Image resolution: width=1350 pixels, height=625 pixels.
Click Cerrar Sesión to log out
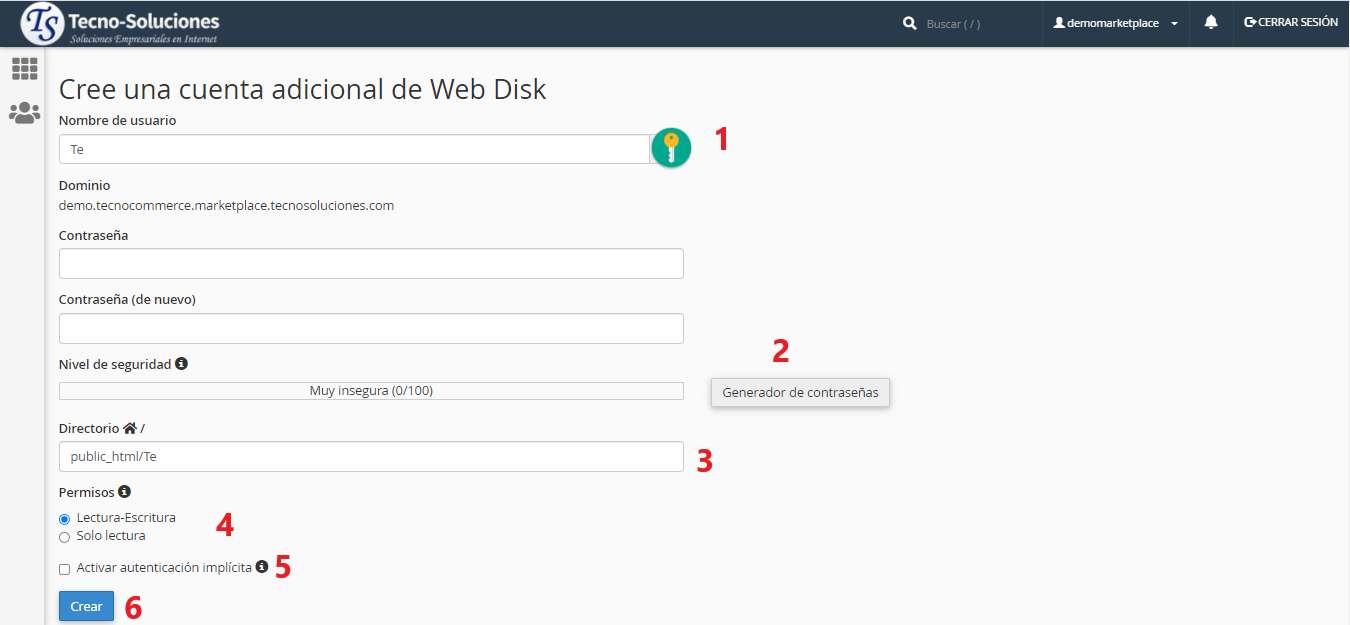coord(1291,22)
